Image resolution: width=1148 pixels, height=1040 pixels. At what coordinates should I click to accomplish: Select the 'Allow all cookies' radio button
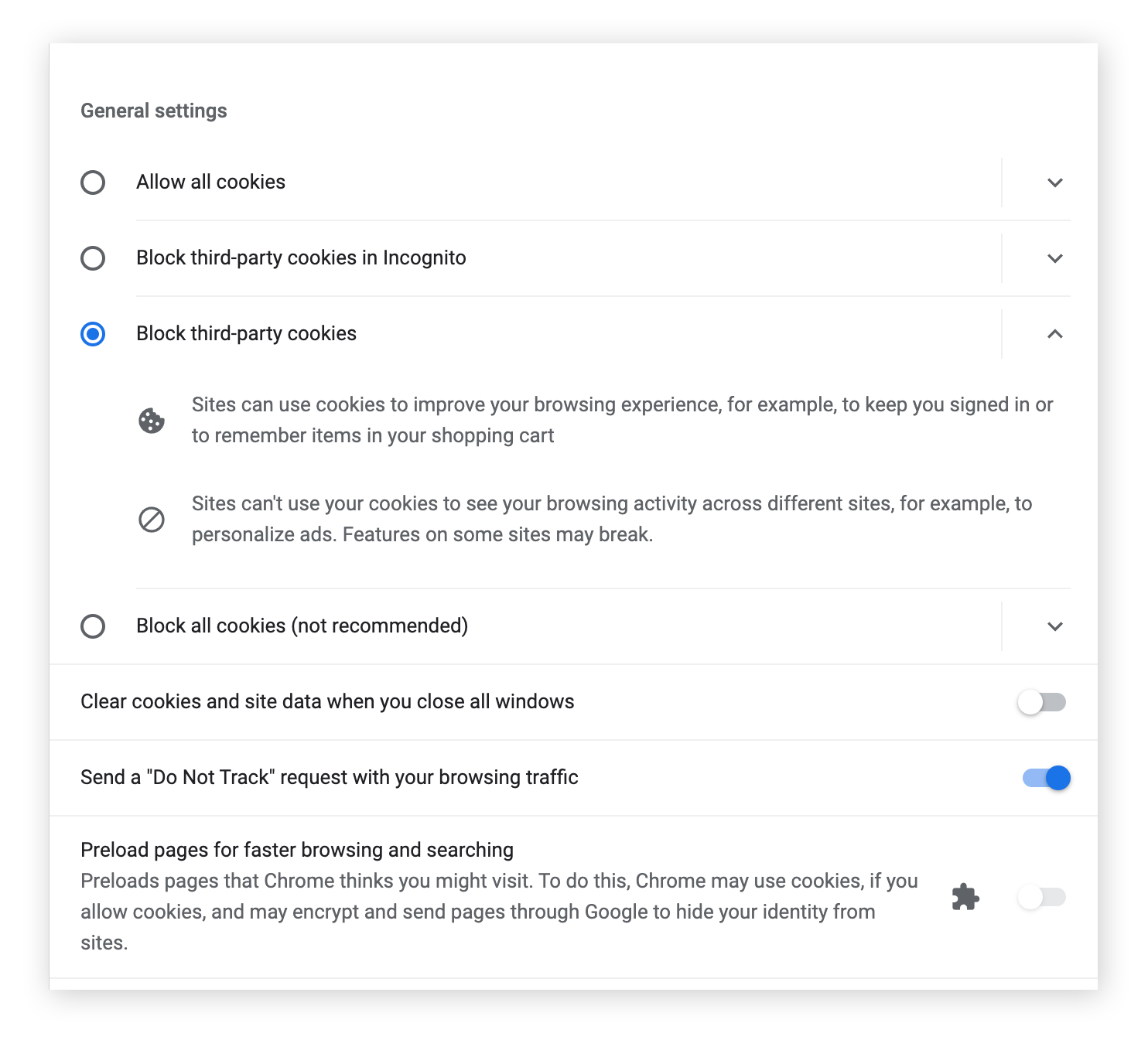tap(93, 182)
